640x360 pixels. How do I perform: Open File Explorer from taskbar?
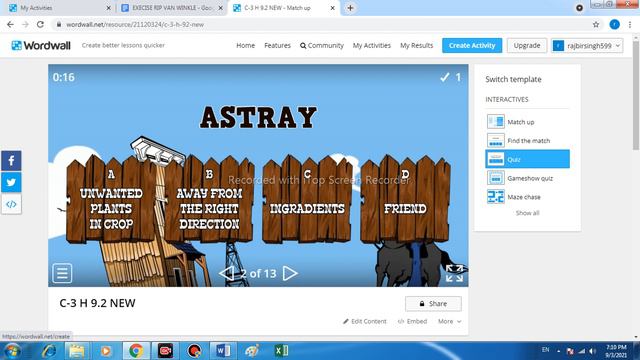(77, 351)
